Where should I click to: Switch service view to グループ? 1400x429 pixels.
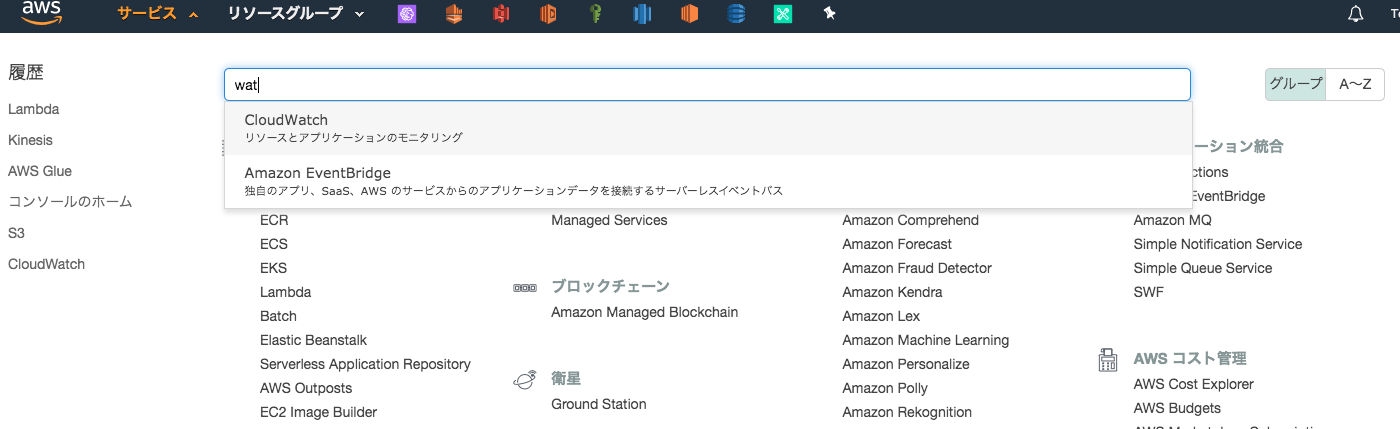click(x=1295, y=84)
